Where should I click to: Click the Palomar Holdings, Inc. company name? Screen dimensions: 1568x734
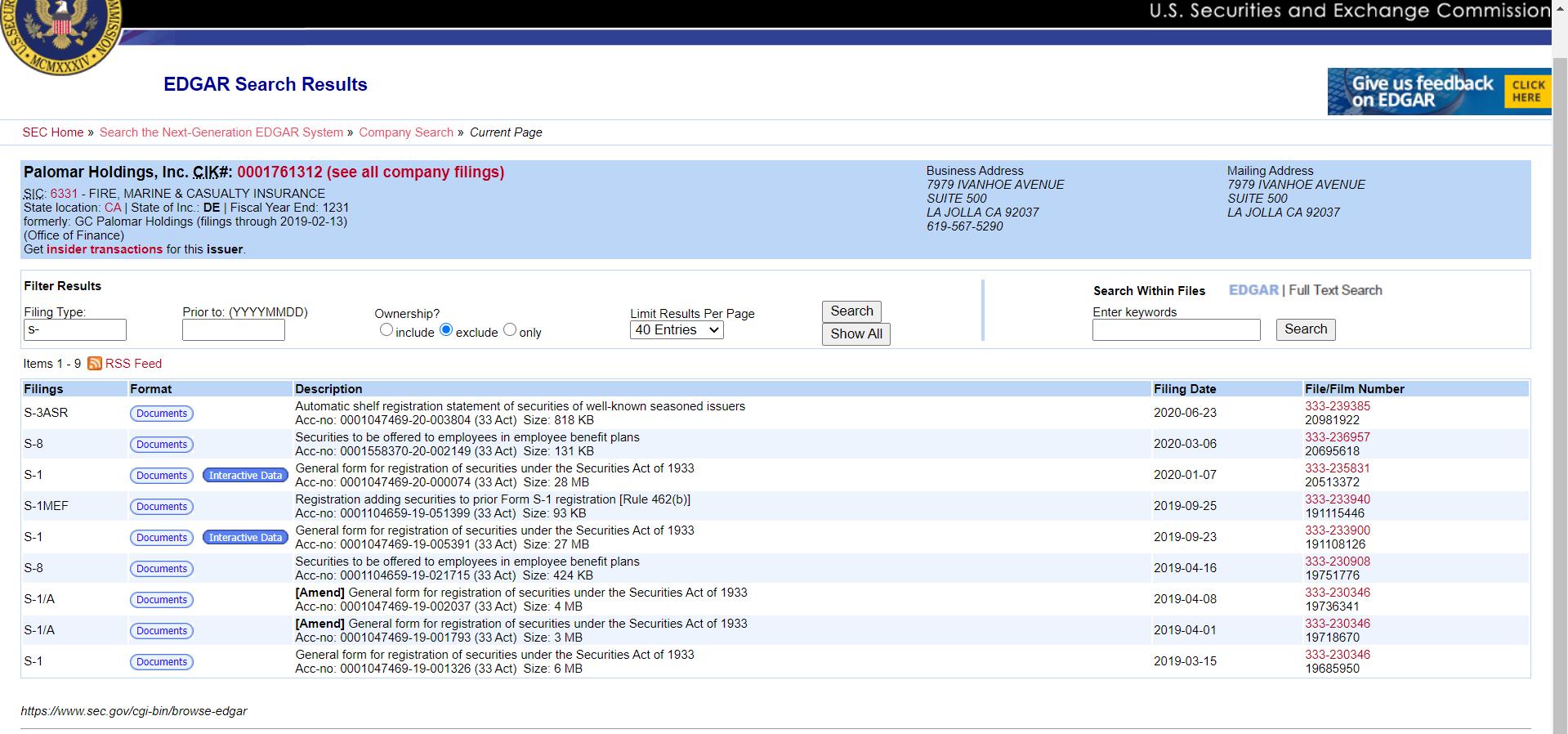tap(106, 172)
